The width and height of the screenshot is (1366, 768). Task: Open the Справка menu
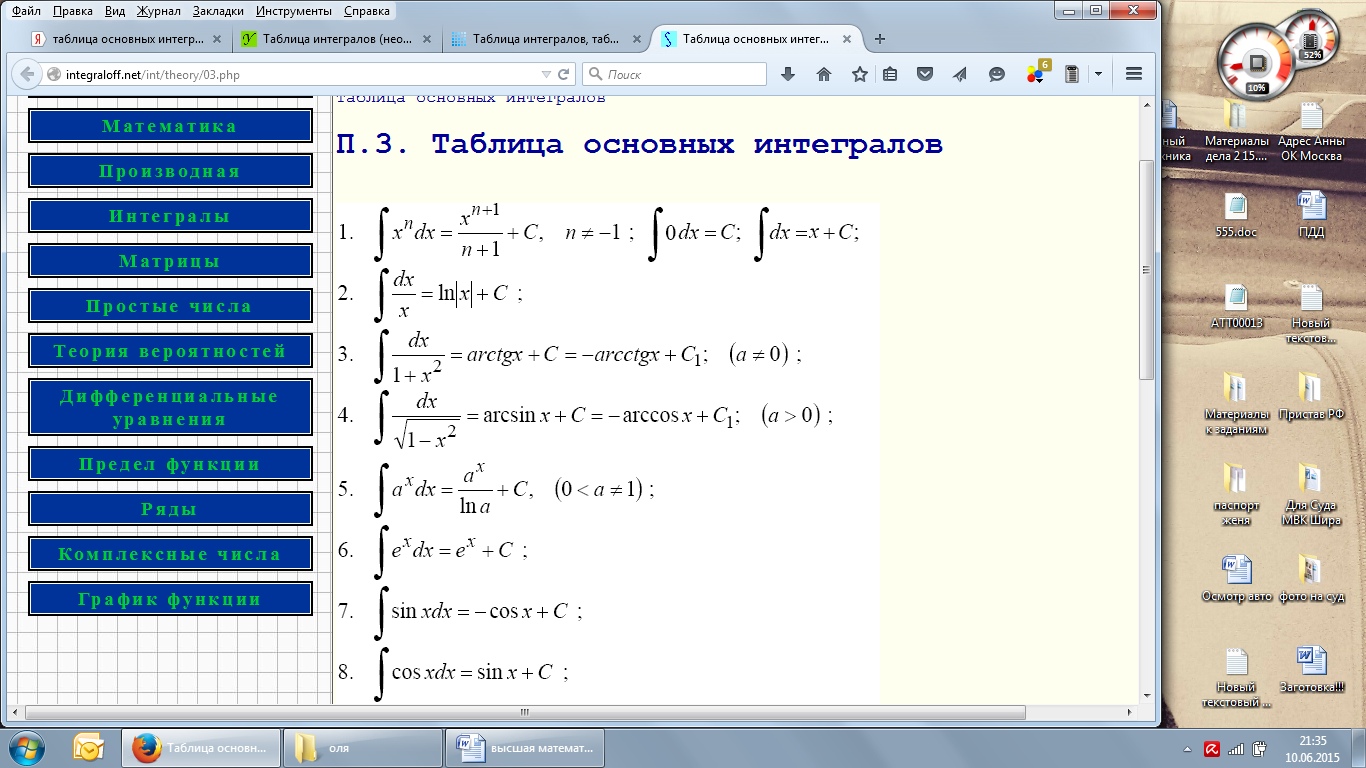(x=367, y=12)
